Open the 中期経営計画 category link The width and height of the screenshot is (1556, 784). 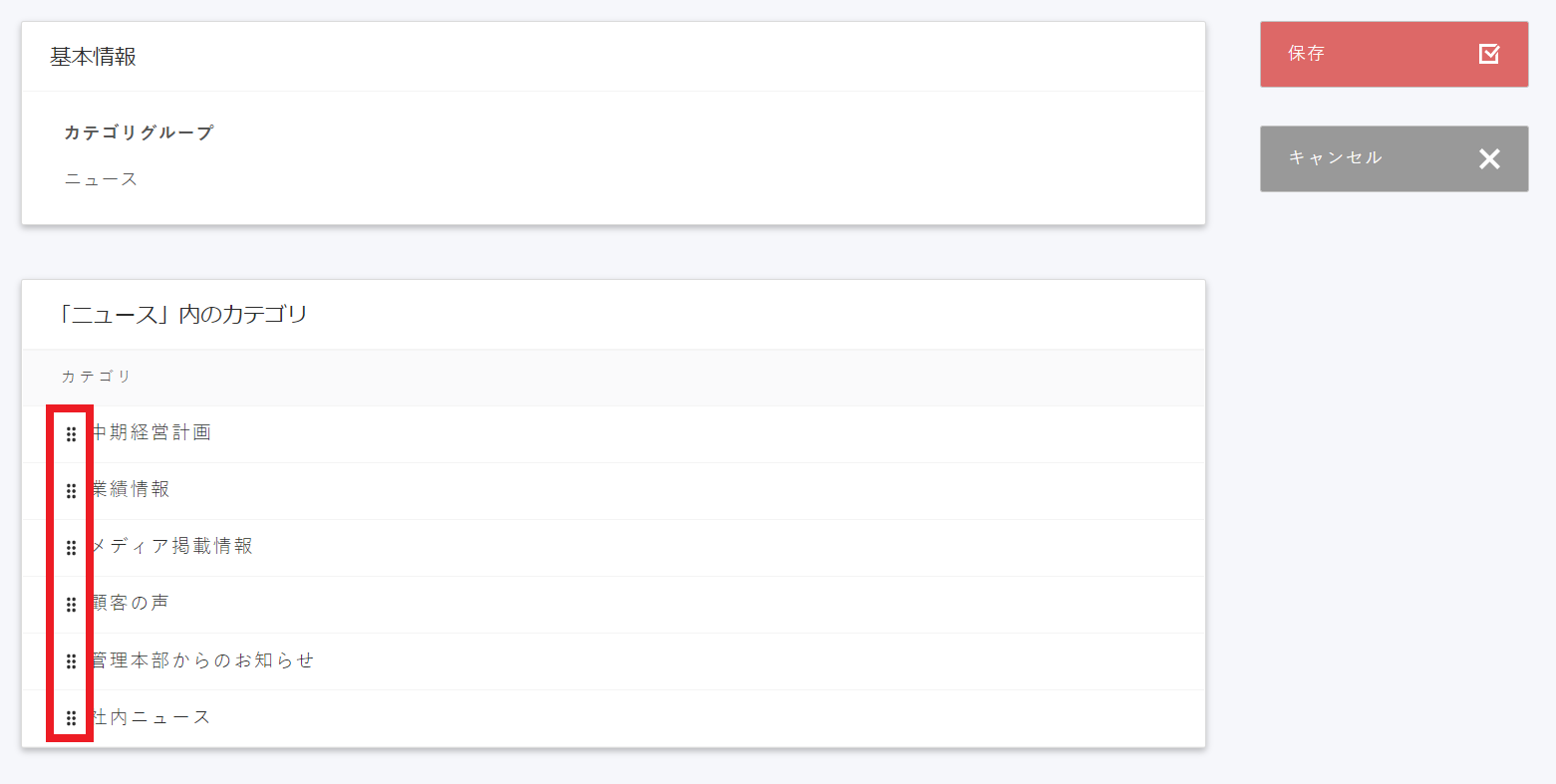pos(151,432)
